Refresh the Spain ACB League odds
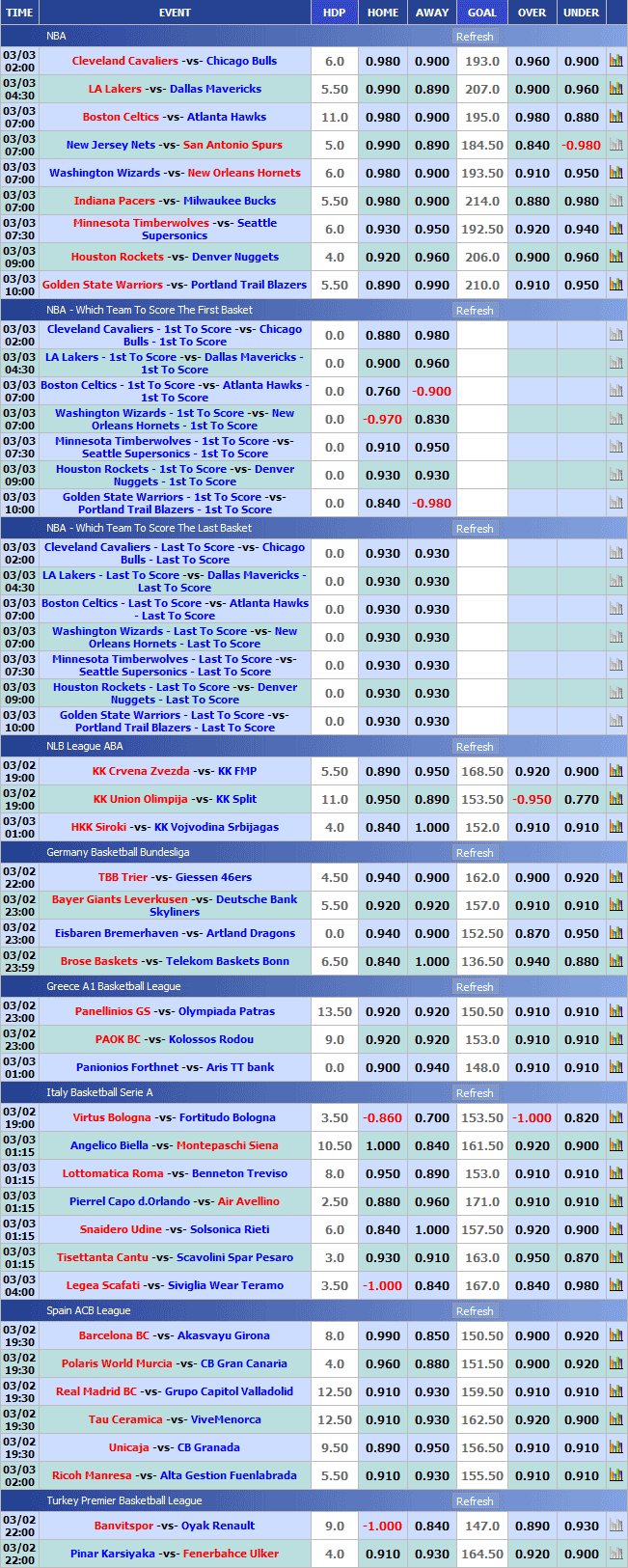Screen dimensions: 628x1568 pos(475,1311)
